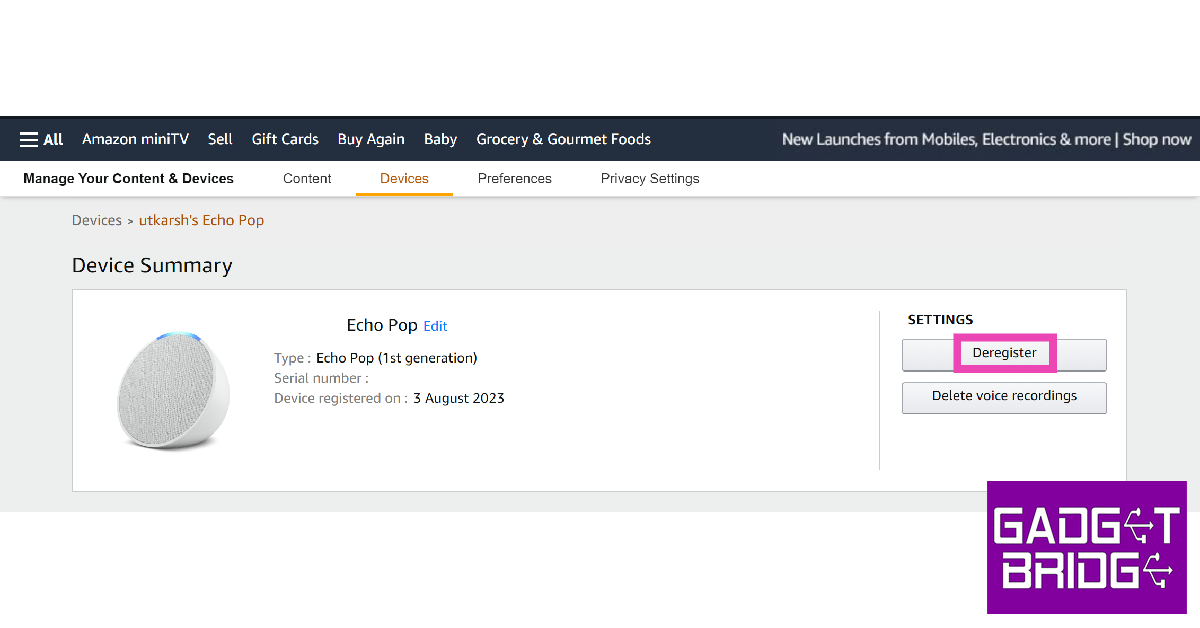Click Delete voice recordings button
This screenshot has height=628, width=1200.
click(1004, 397)
